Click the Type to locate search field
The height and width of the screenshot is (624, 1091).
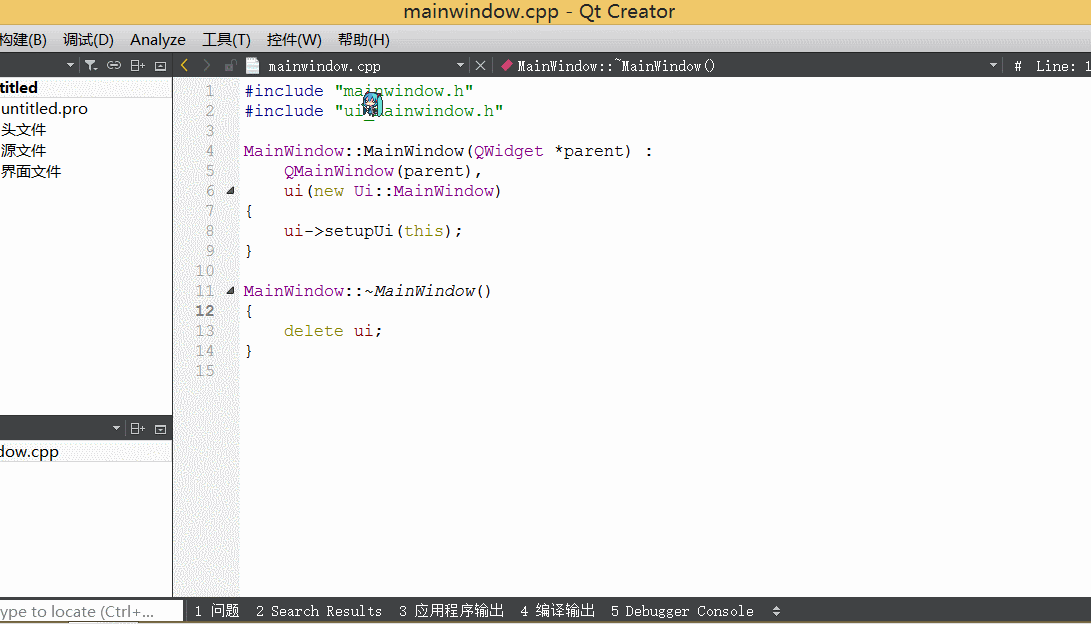click(x=90, y=610)
